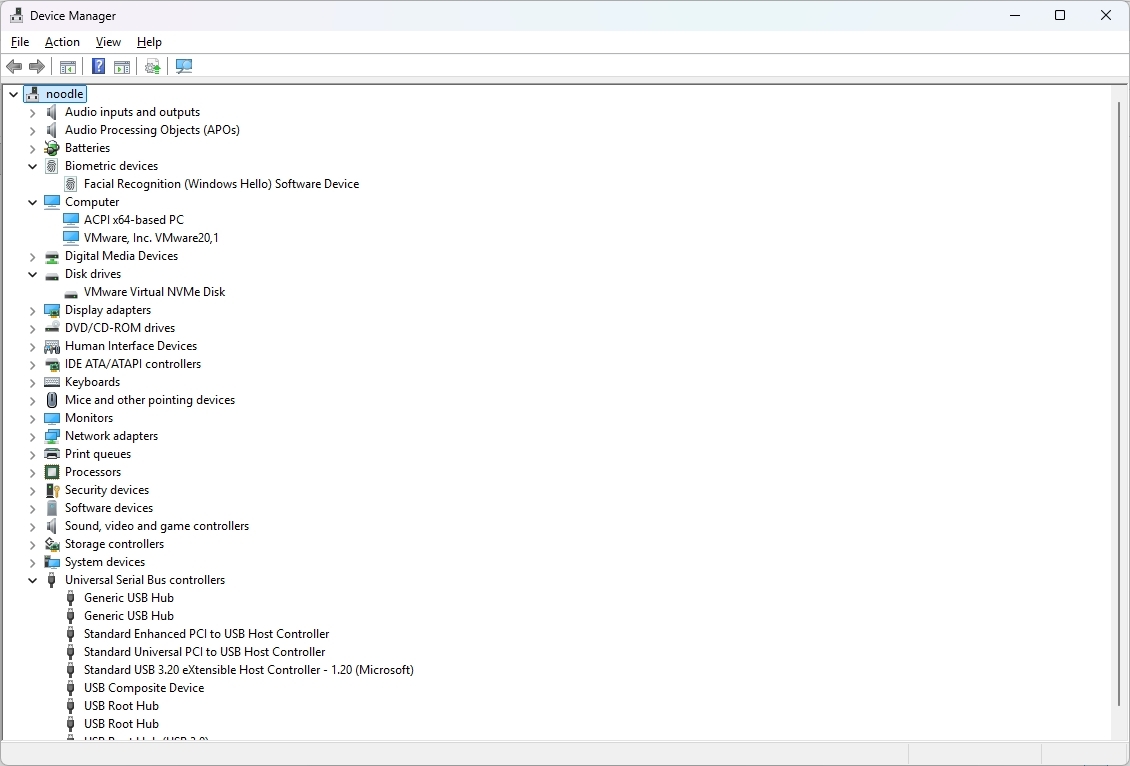
Task: Expand the Processors node
Action: point(31,472)
